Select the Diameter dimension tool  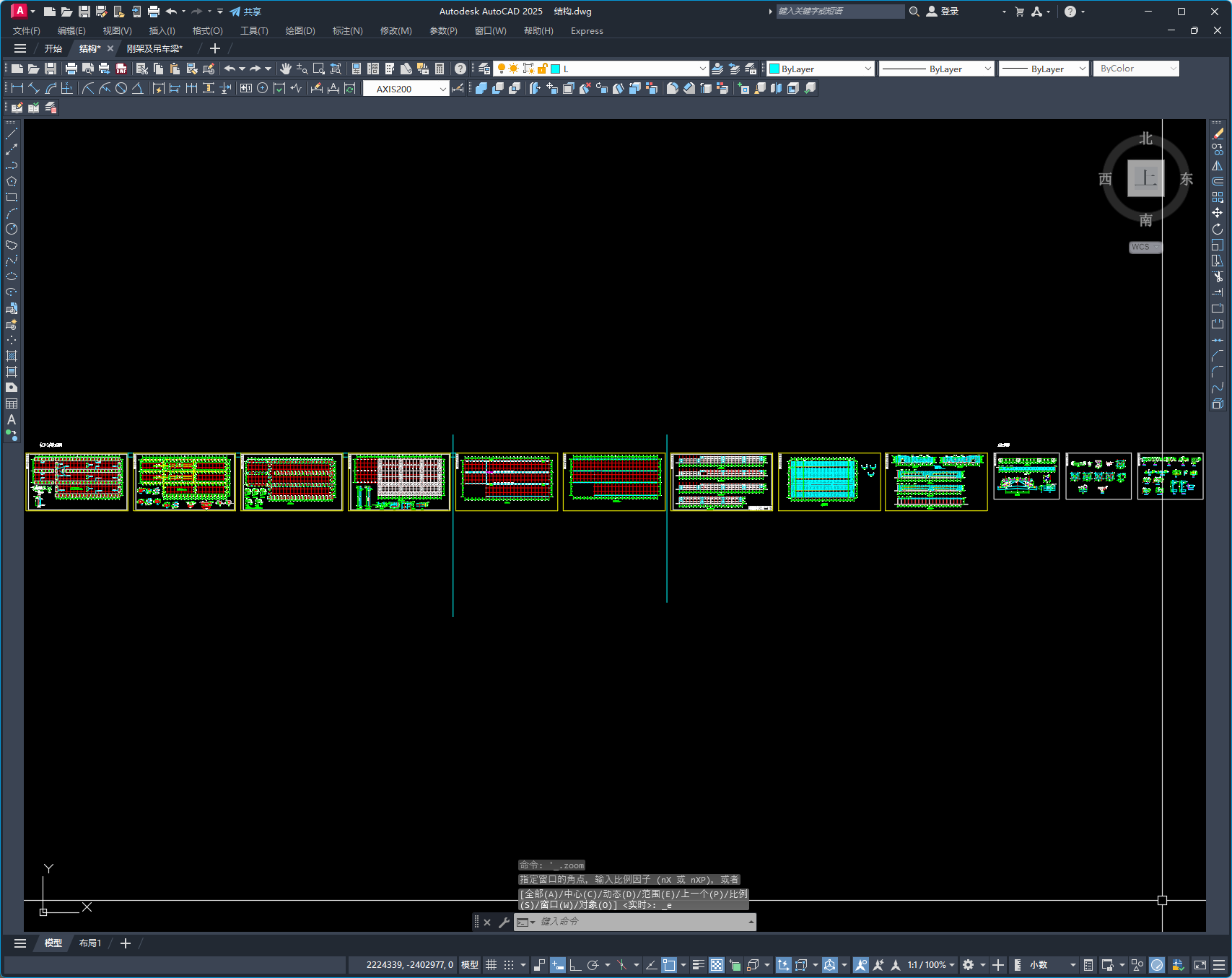coord(121,88)
